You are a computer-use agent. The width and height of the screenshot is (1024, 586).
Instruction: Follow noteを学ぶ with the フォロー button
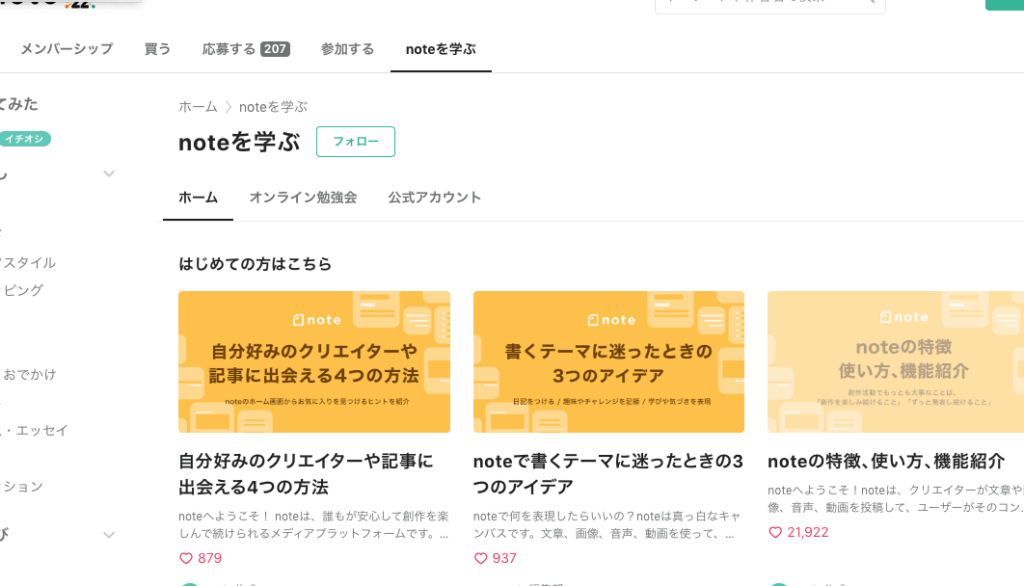tap(355, 142)
